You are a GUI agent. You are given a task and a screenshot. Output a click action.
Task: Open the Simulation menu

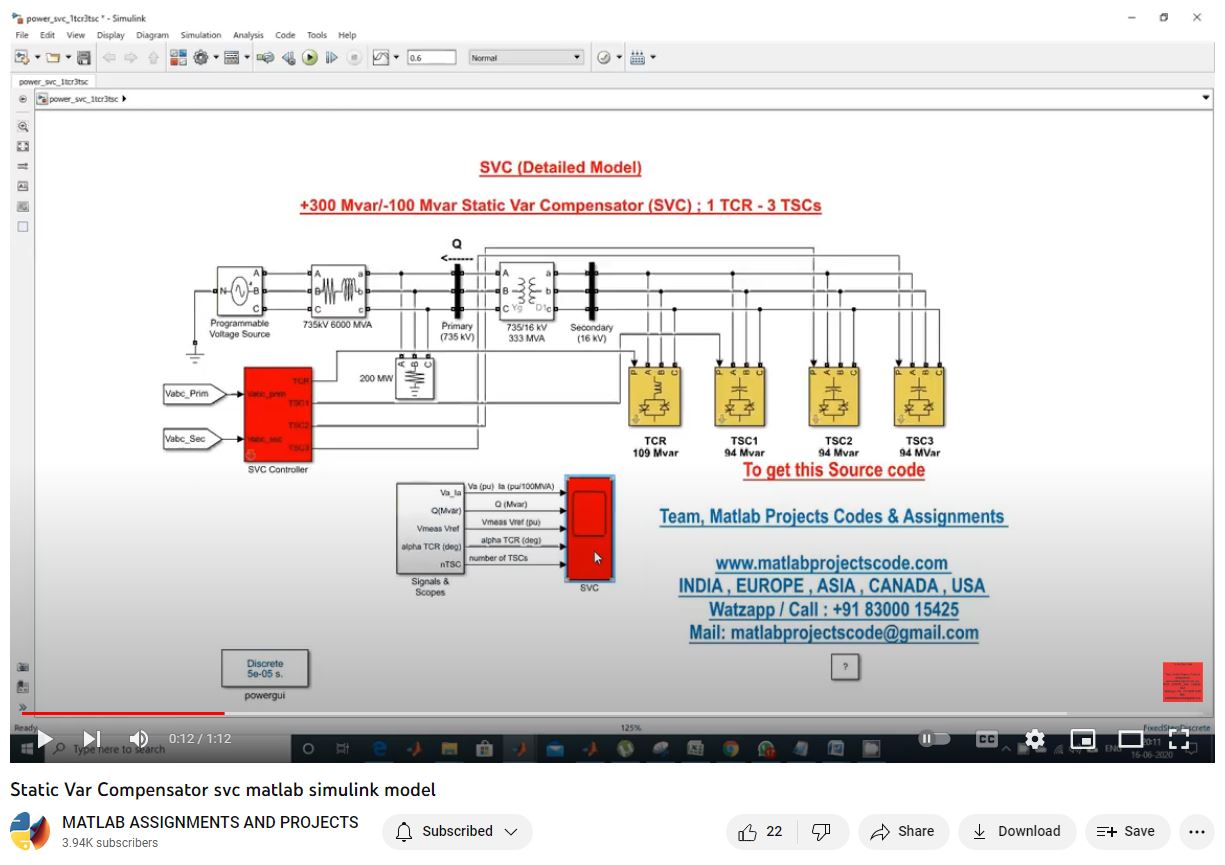coord(200,35)
